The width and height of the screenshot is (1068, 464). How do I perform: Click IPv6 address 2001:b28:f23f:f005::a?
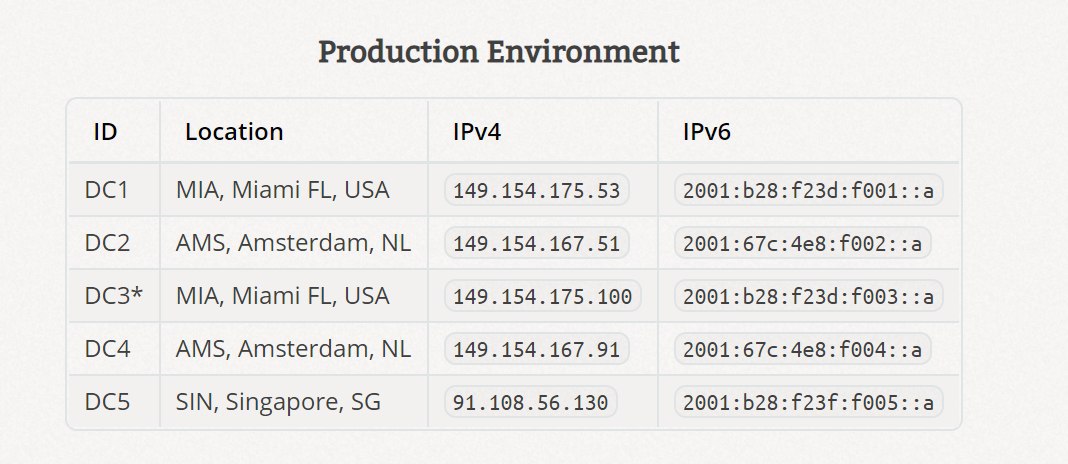(x=808, y=402)
